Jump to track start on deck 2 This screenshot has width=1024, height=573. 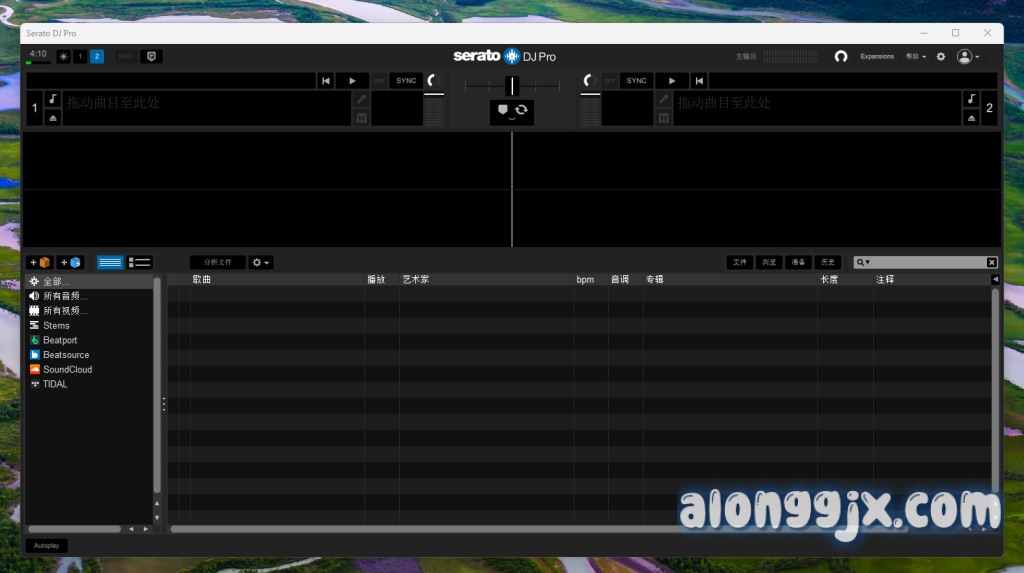pyautogui.click(x=699, y=81)
